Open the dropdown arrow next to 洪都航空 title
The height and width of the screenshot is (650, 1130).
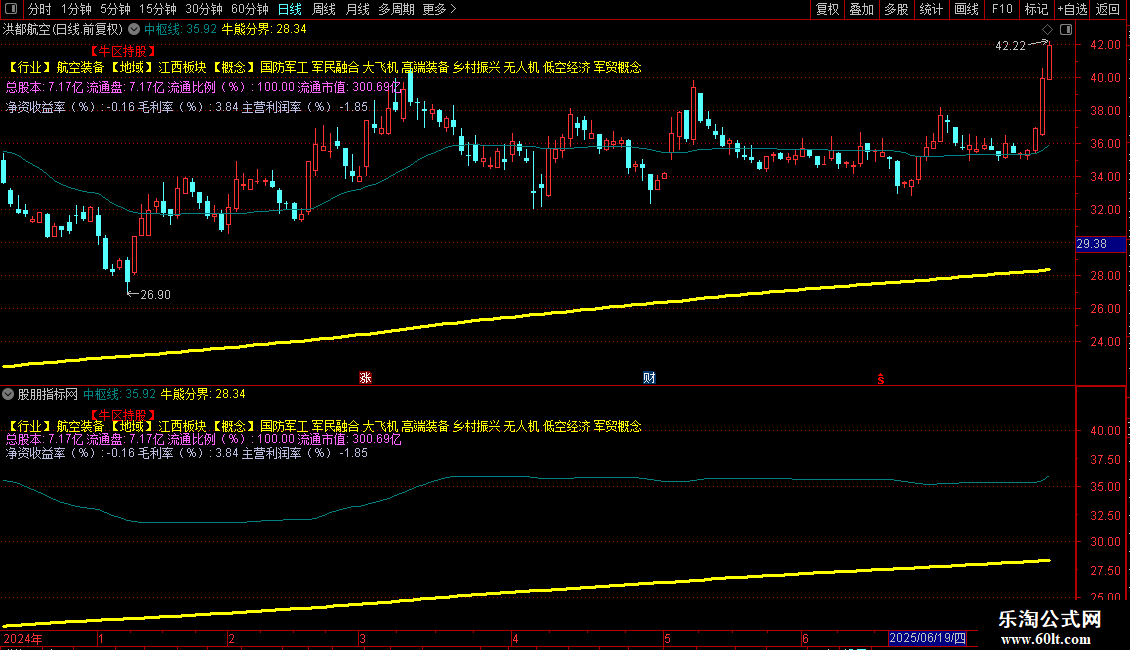134,30
